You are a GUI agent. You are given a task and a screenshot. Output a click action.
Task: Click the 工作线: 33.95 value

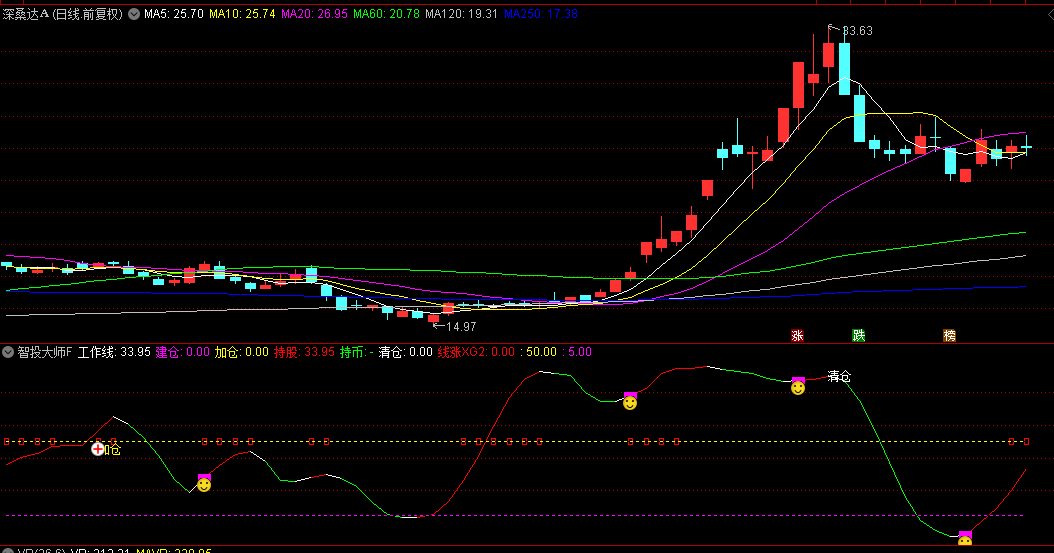(x=114, y=352)
